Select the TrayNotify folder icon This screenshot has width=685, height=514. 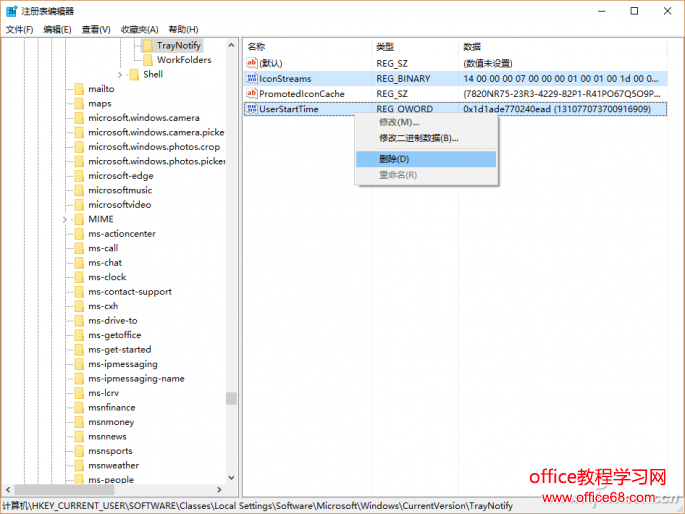click(148, 45)
